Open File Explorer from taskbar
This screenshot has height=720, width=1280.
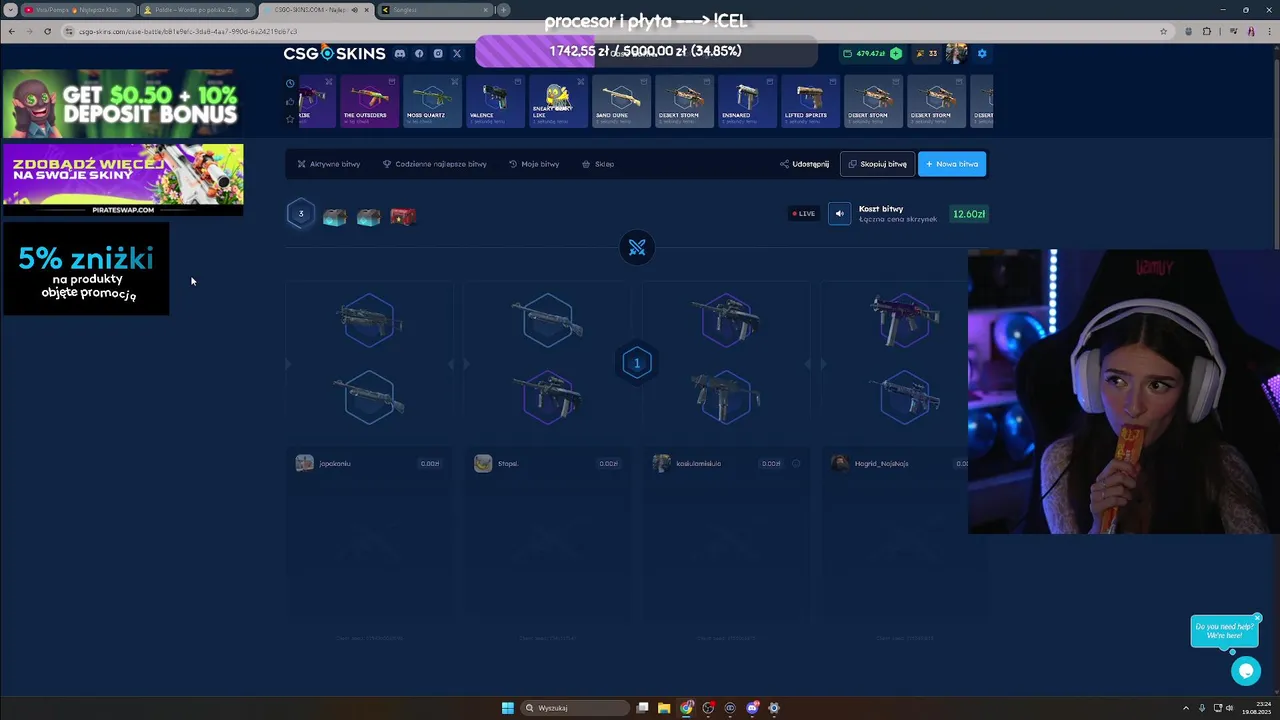(664, 708)
